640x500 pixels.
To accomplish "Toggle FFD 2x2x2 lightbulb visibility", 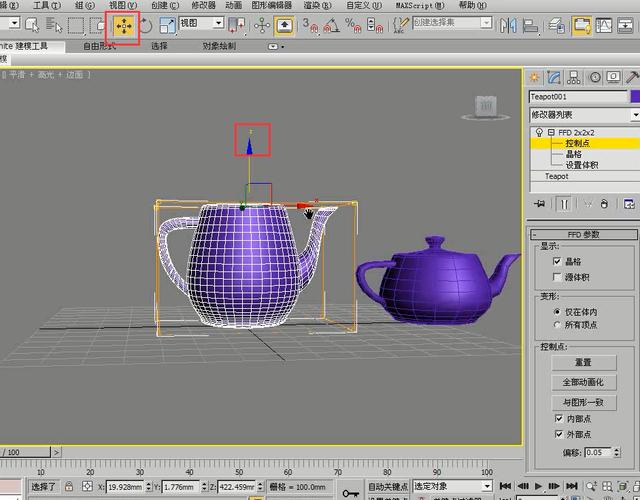I will pyautogui.click(x=539, y=132).
